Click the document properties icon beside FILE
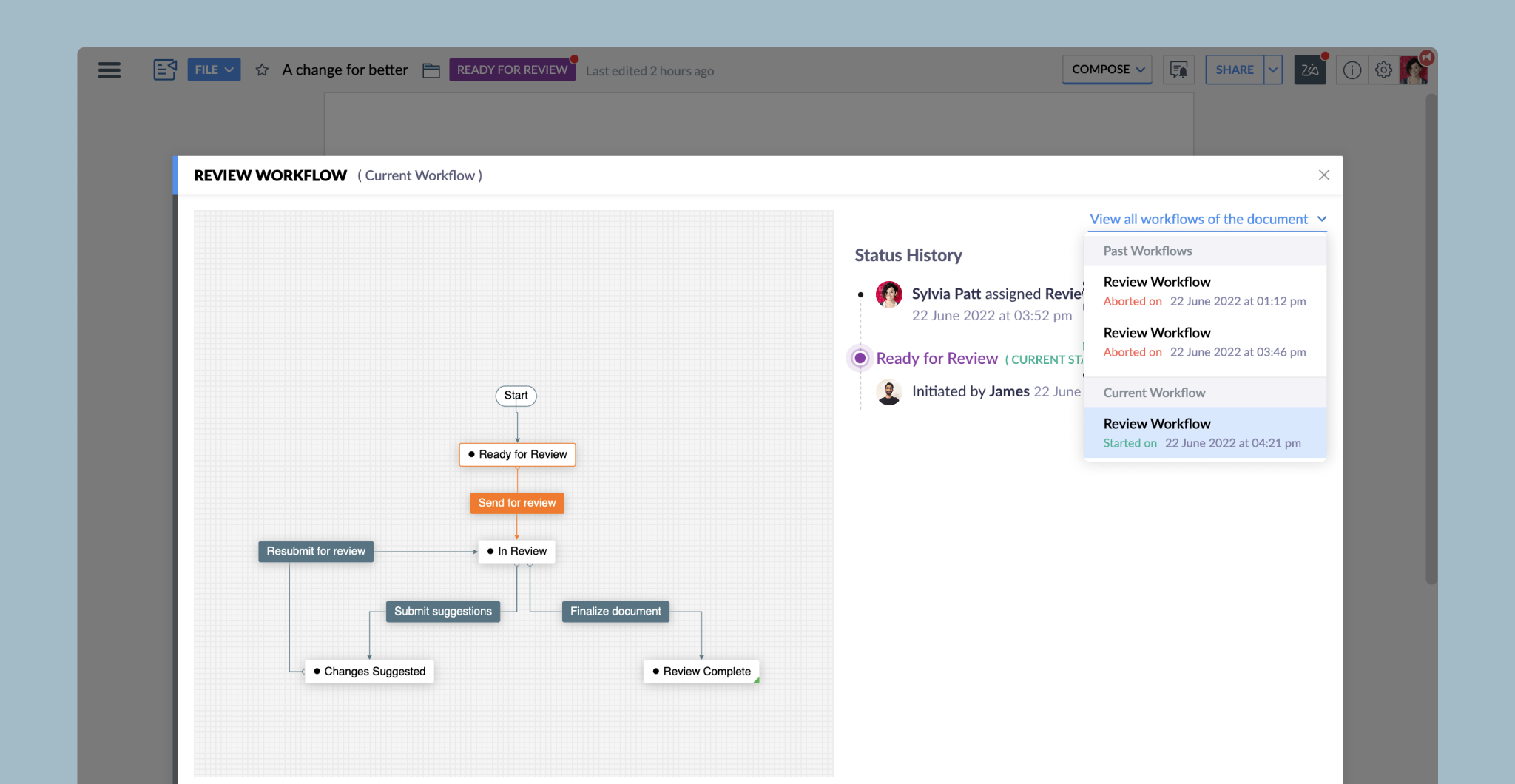Viewport: 1515px width, 784px height. pyautogui.click(x=165, y=70)
